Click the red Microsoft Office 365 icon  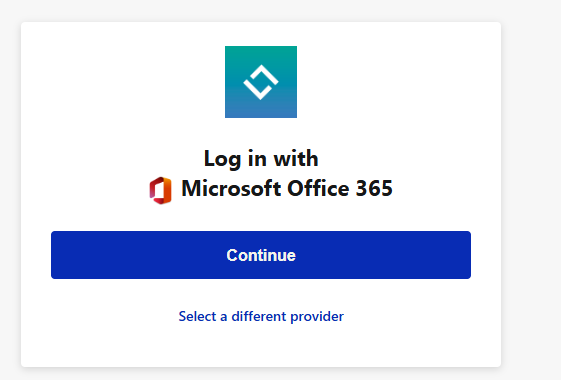coord(160,190)
